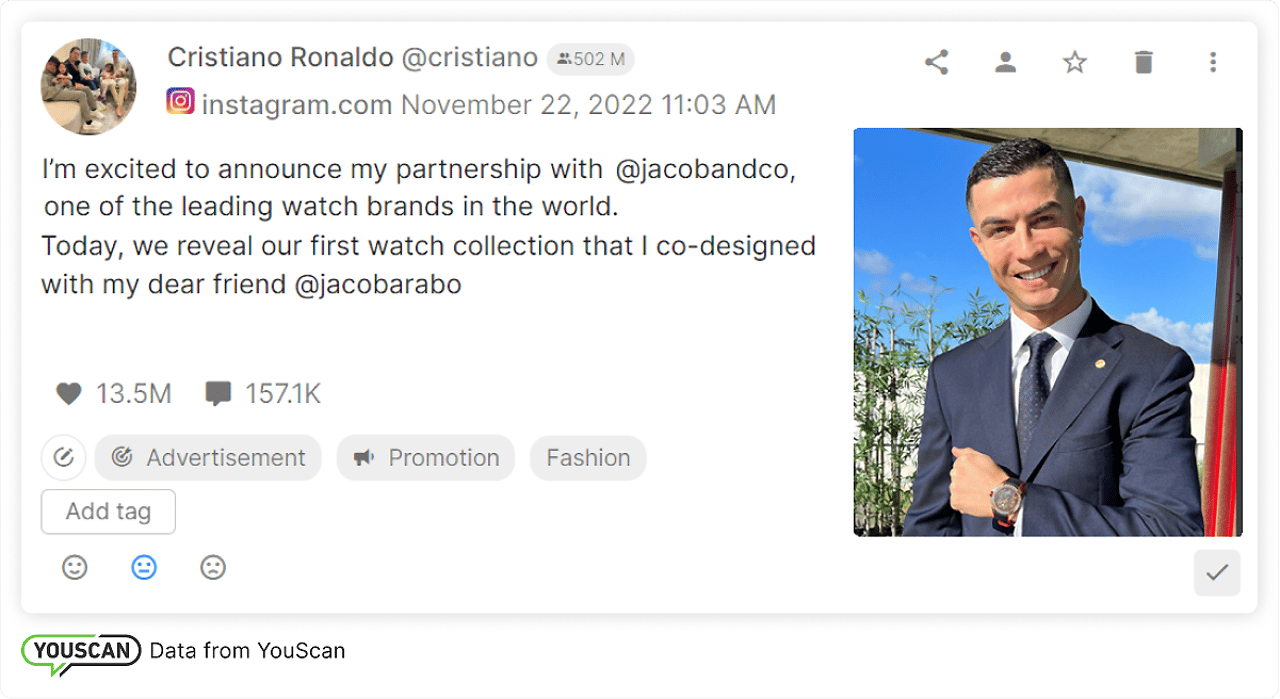The height and width of the screenshot is (699, 1280).
Task: Click the 502 M followers badge
Action: 590,59
